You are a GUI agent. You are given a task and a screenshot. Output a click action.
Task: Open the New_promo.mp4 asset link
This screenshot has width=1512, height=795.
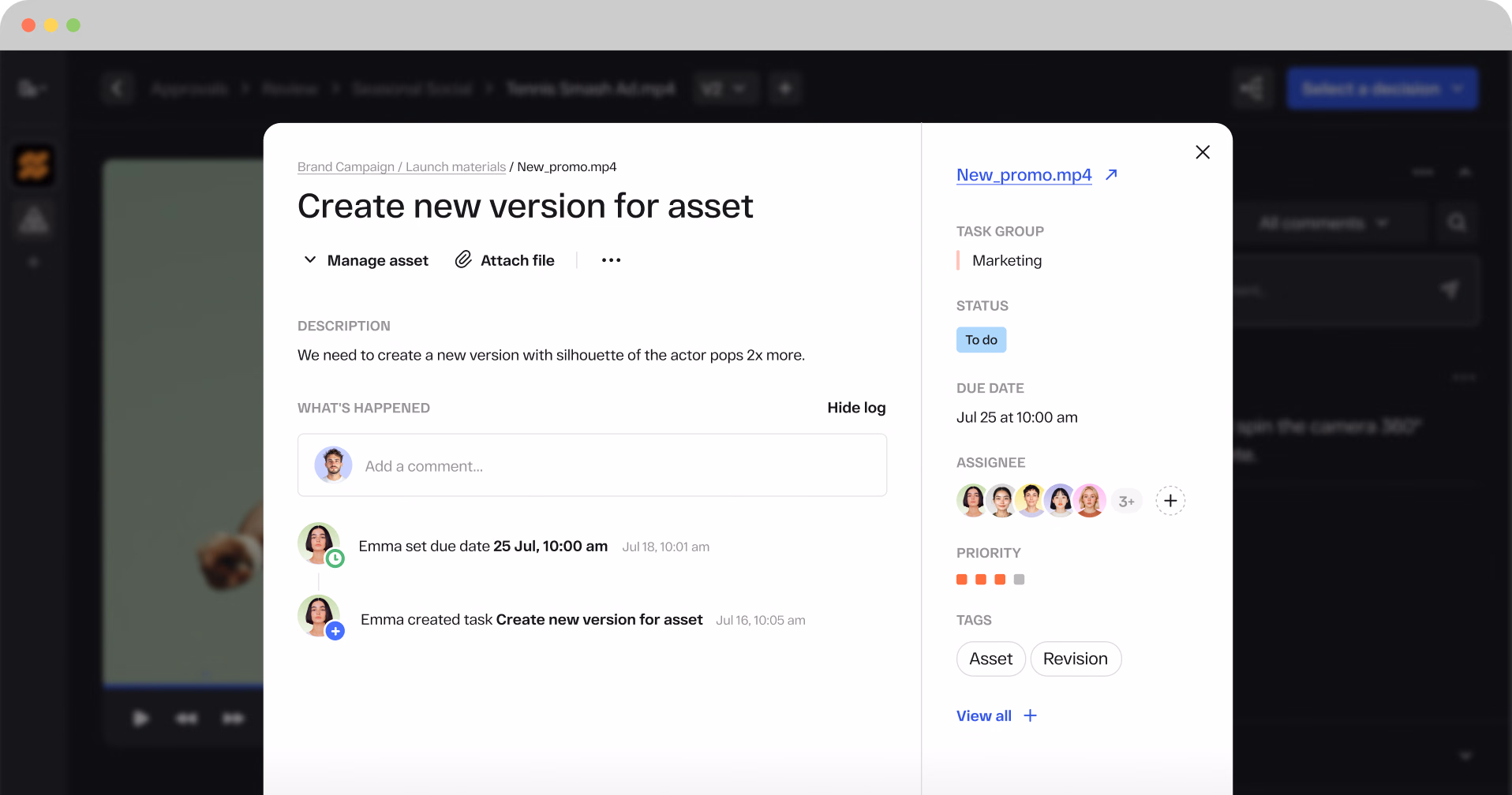pos(1024,175)
